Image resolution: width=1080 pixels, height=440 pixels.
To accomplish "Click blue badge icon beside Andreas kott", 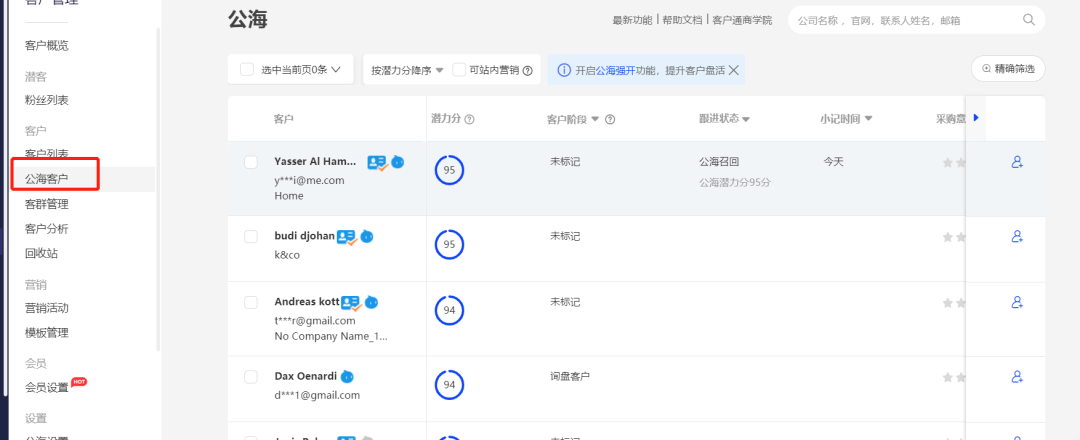I will point(372,302).
